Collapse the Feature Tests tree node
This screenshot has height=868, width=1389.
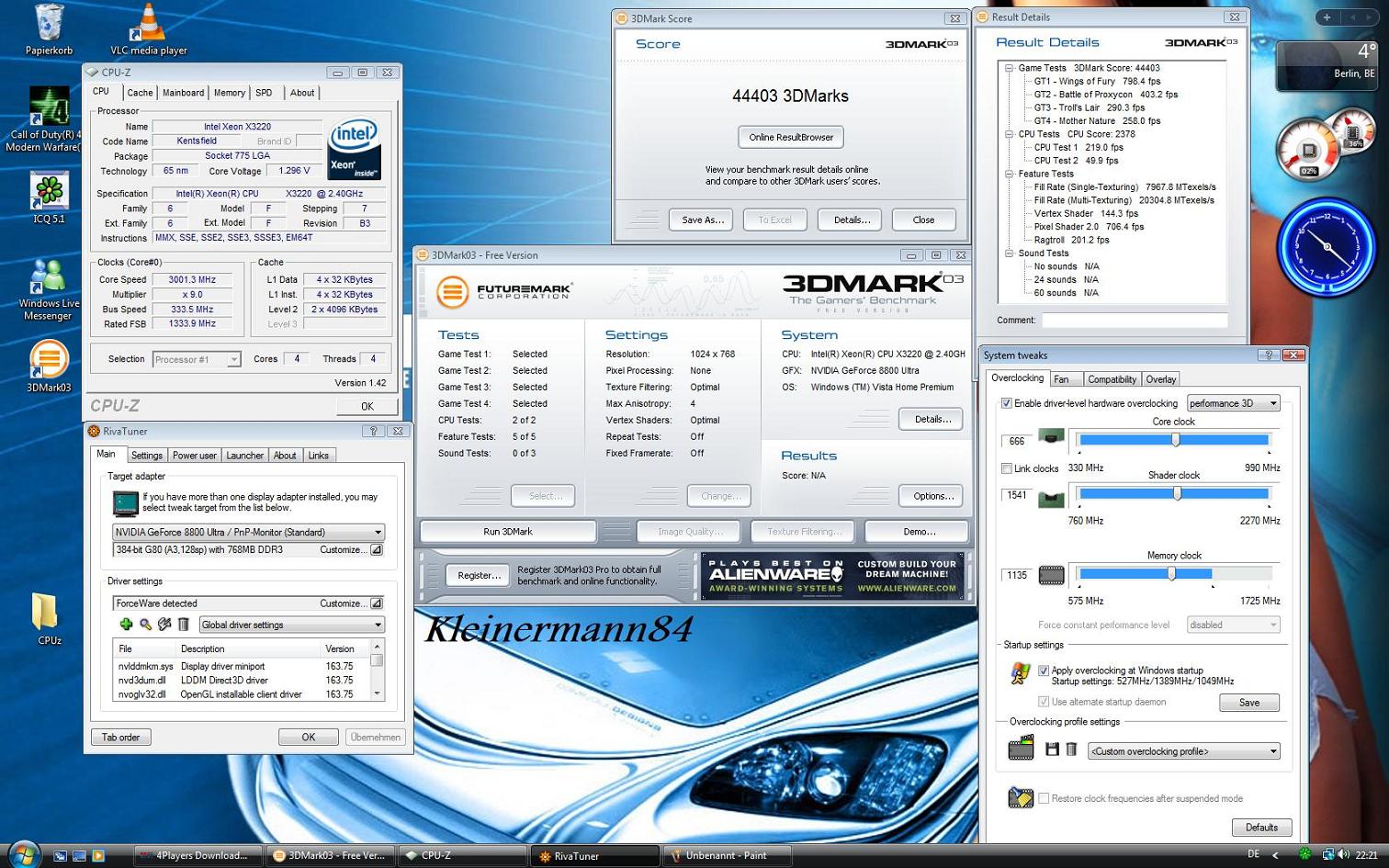point(1009,174)
